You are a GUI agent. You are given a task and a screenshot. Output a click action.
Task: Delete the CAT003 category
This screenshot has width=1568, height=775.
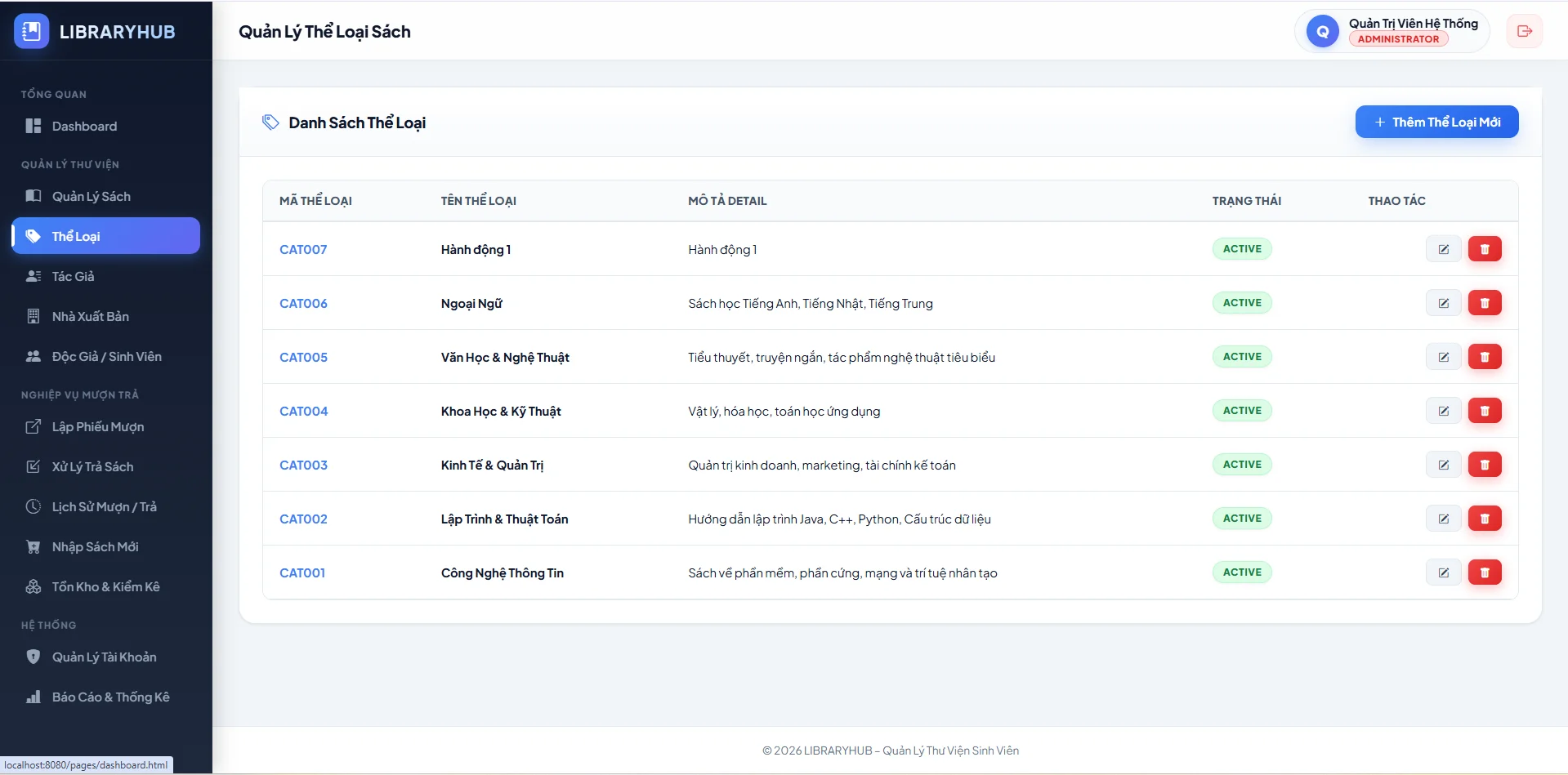pos(1485,465)
